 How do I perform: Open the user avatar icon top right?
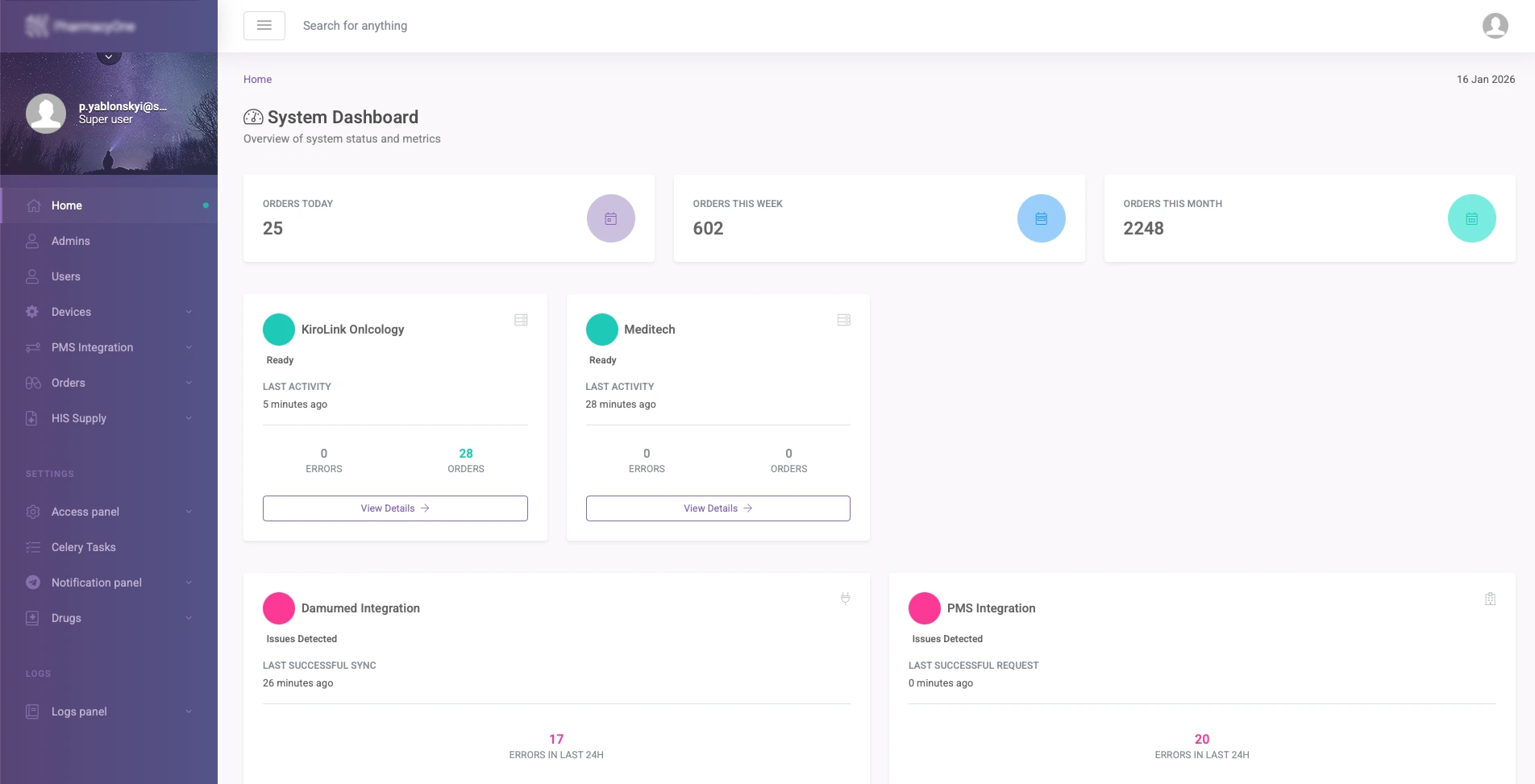1496,25
